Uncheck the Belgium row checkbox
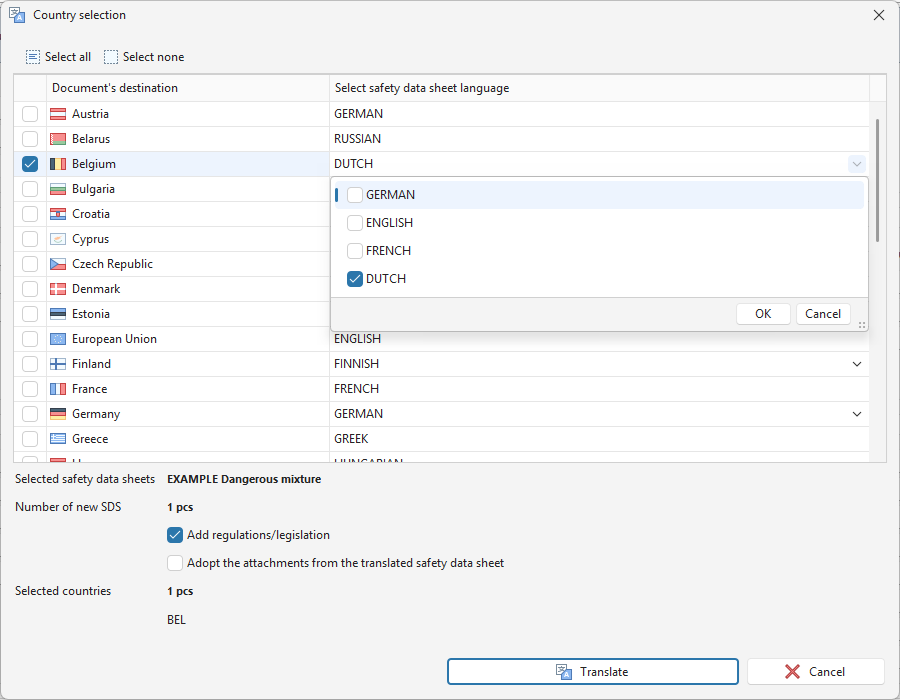900x700 pixels. [x=30, y=164]
